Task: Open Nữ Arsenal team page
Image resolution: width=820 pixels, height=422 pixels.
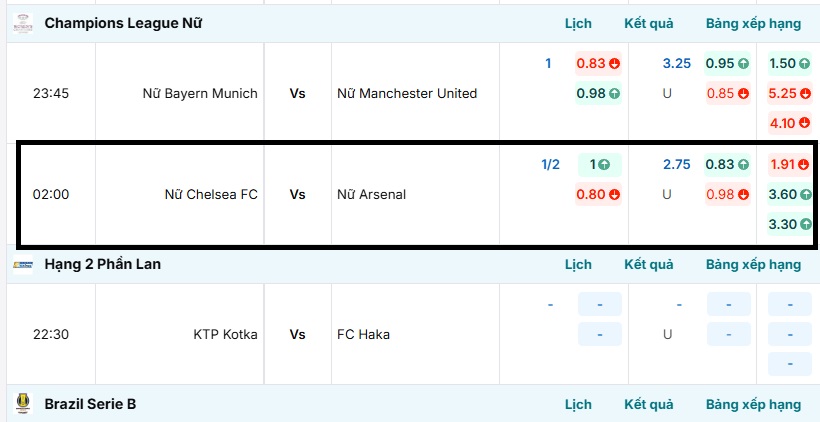Action: (x=372, y=194)
